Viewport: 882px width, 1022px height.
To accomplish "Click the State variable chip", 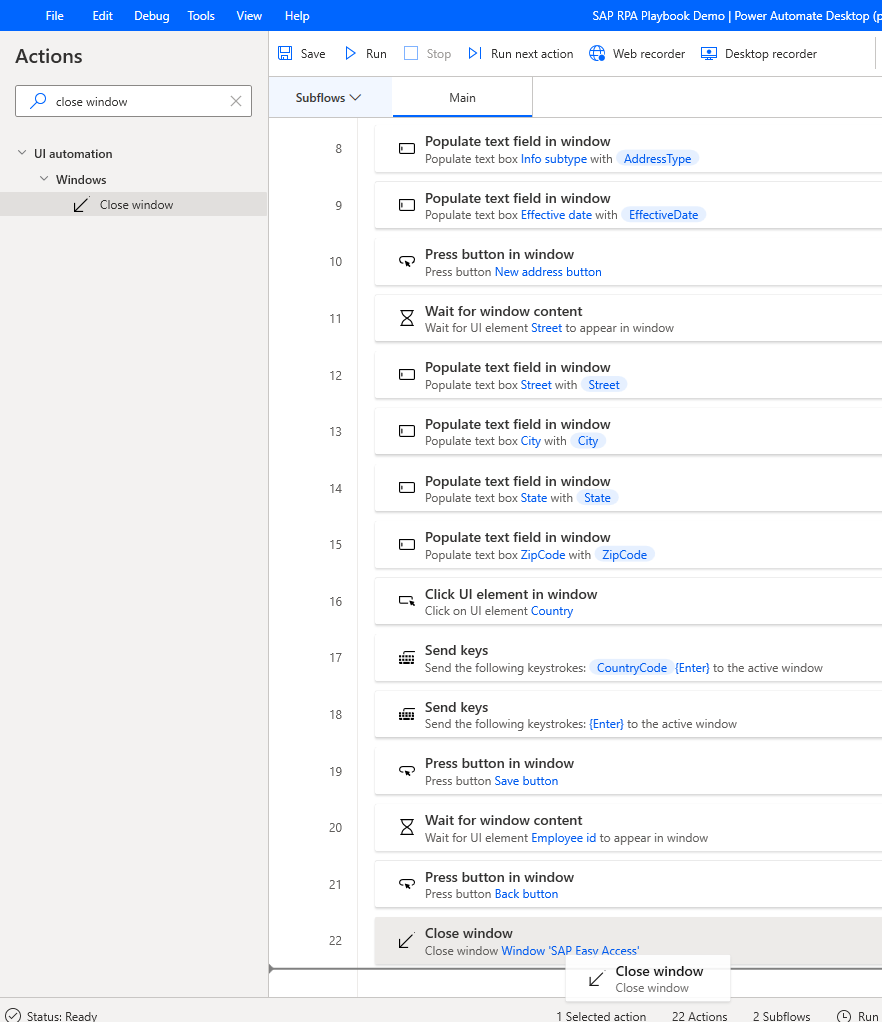I will pos(597,498).
